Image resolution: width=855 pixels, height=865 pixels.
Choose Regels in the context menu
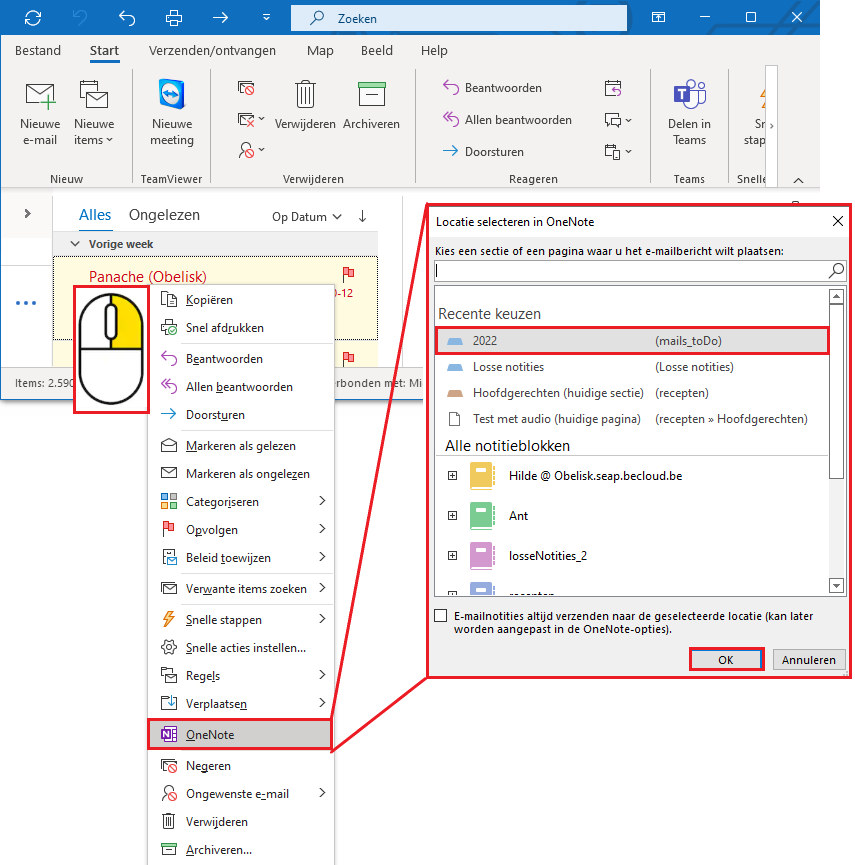point(242,675)
